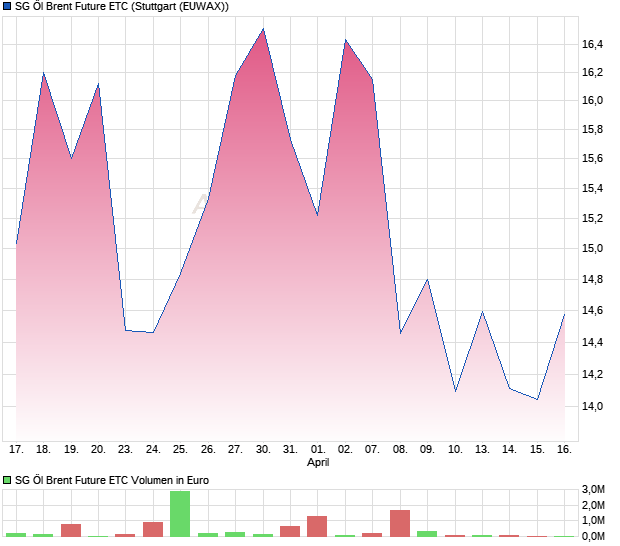Click the '16.' date label on the x-axis
The width and height of the screenshot is (620, 546).
point(564,450)
